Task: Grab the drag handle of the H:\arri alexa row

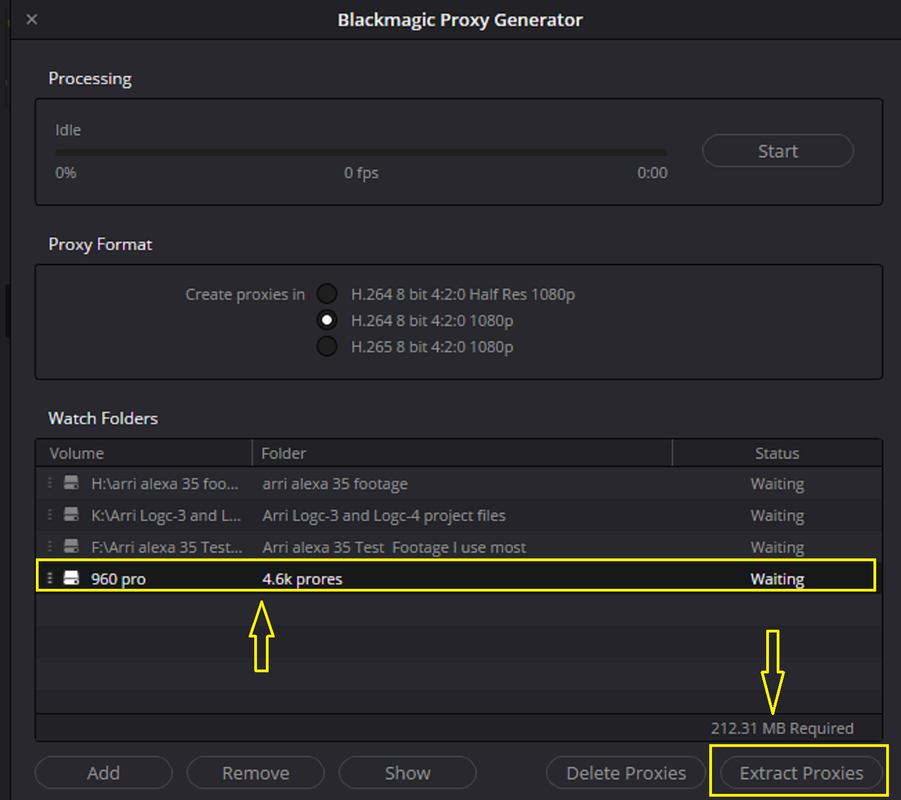Action: (50, 483)
